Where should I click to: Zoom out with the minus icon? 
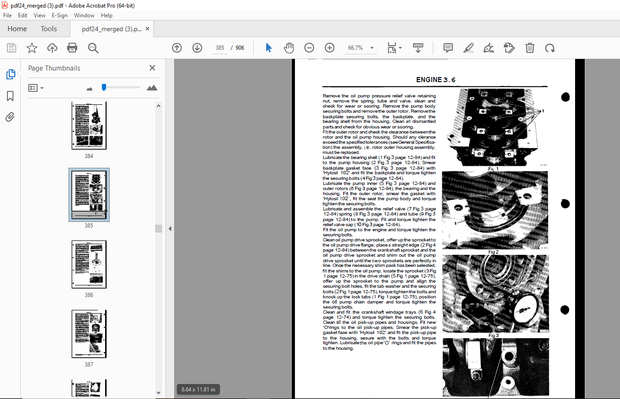click(309, 48)
